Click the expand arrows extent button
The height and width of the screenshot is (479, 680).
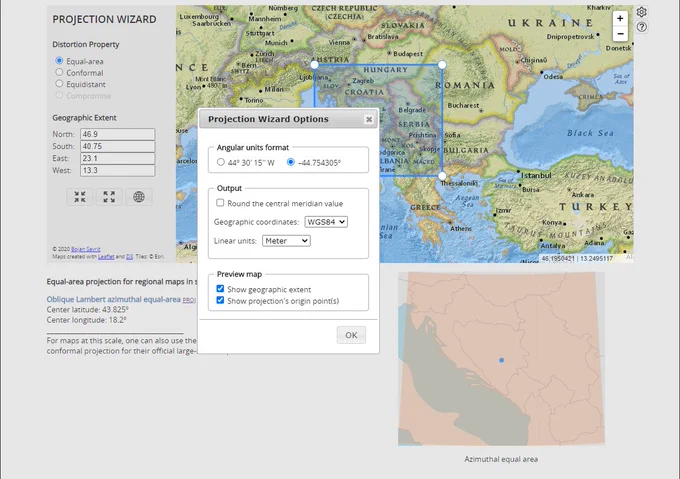tap(109, 197)
